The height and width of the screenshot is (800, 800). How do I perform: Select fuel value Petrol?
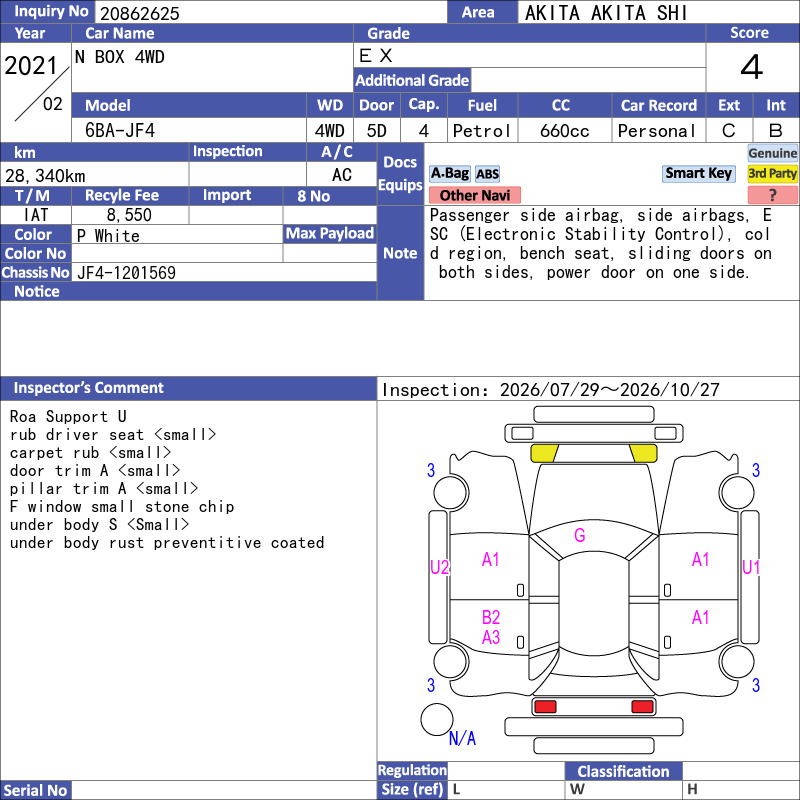click(x=482, y=131)
